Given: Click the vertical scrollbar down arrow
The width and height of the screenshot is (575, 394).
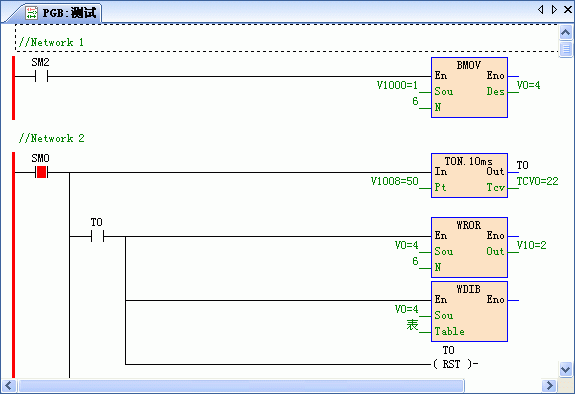Looking at the screenshot, I should [565, 369].
